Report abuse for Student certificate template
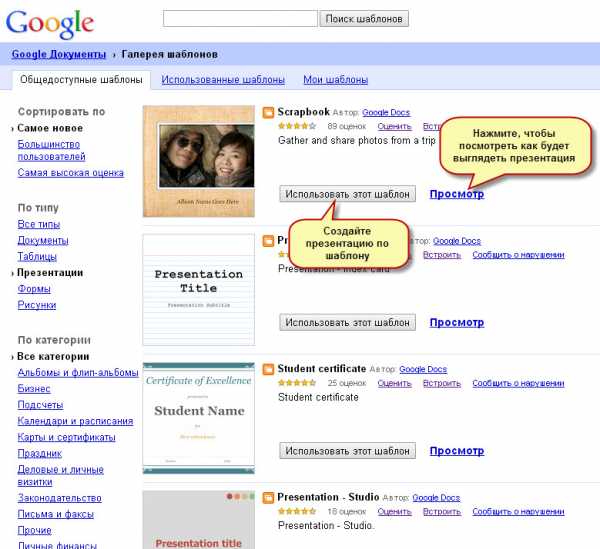Screen dimensions: 600x549 click(x=518, y=383)
